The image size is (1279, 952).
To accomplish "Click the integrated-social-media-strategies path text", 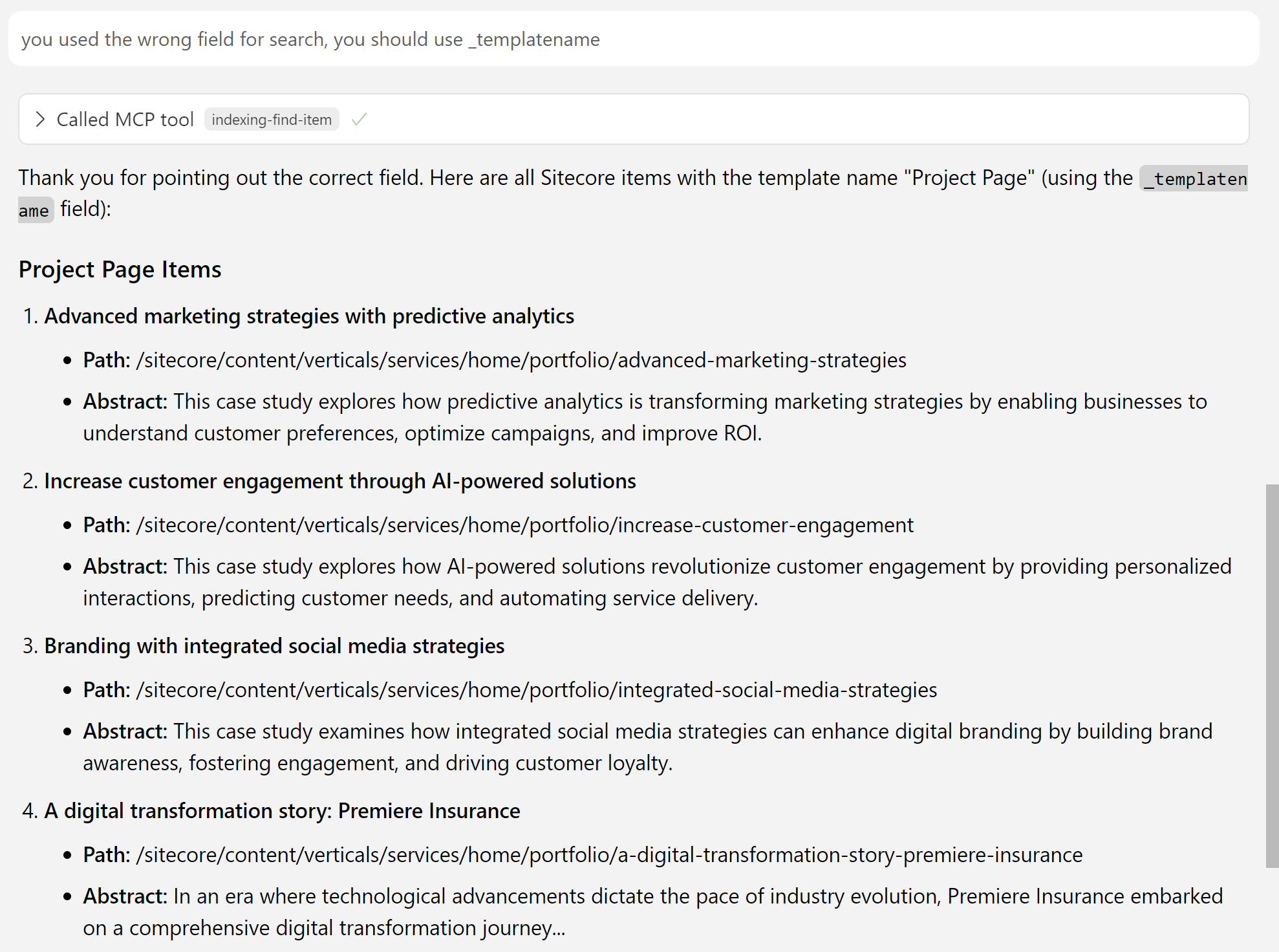I will pos(536,690).
